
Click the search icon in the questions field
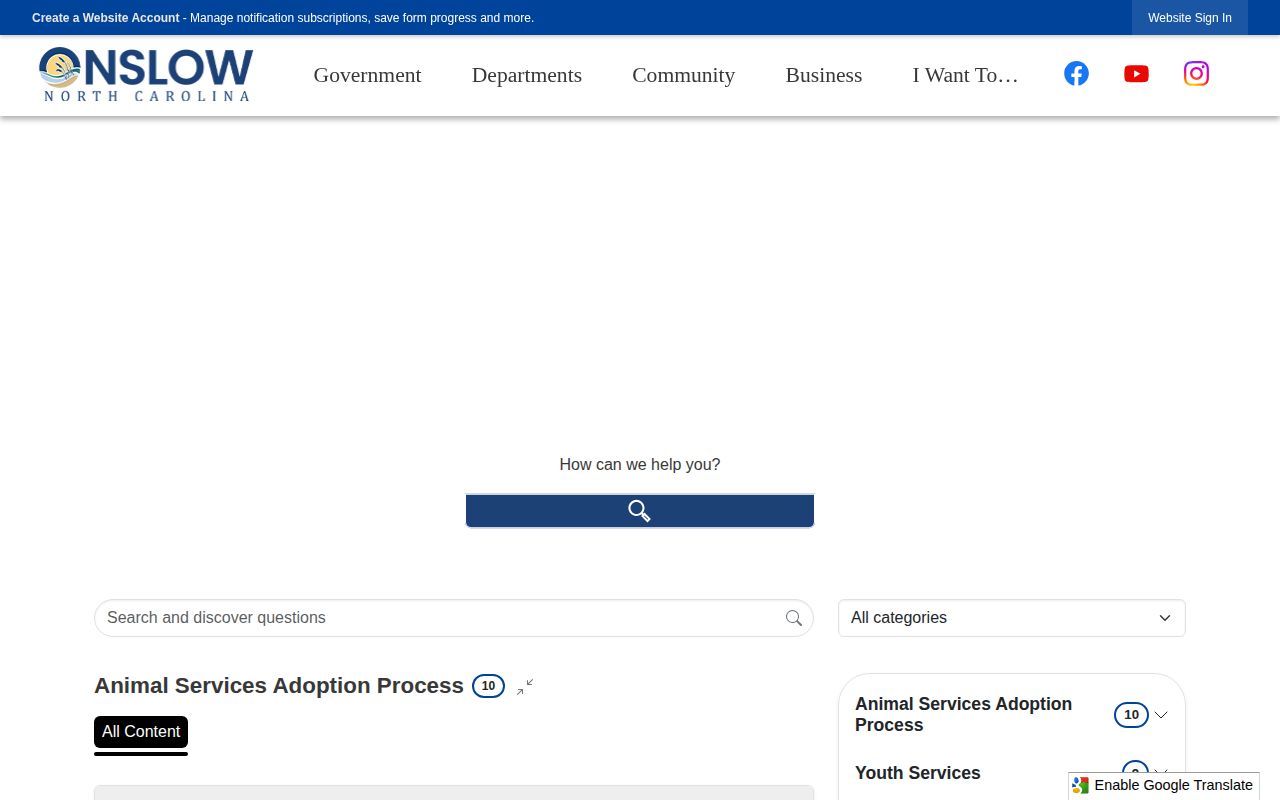tap(794, 618)
